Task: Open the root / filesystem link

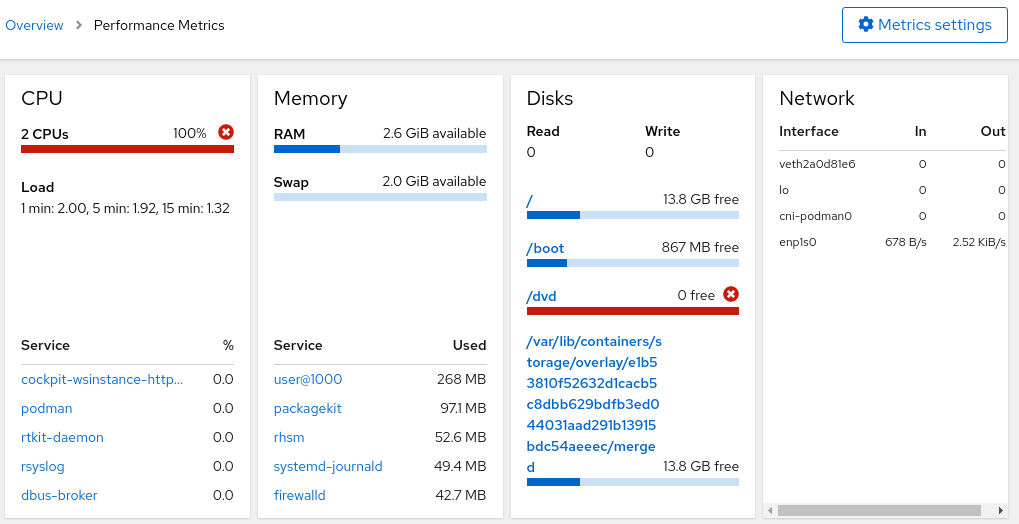Action: (x=530, y=200)
